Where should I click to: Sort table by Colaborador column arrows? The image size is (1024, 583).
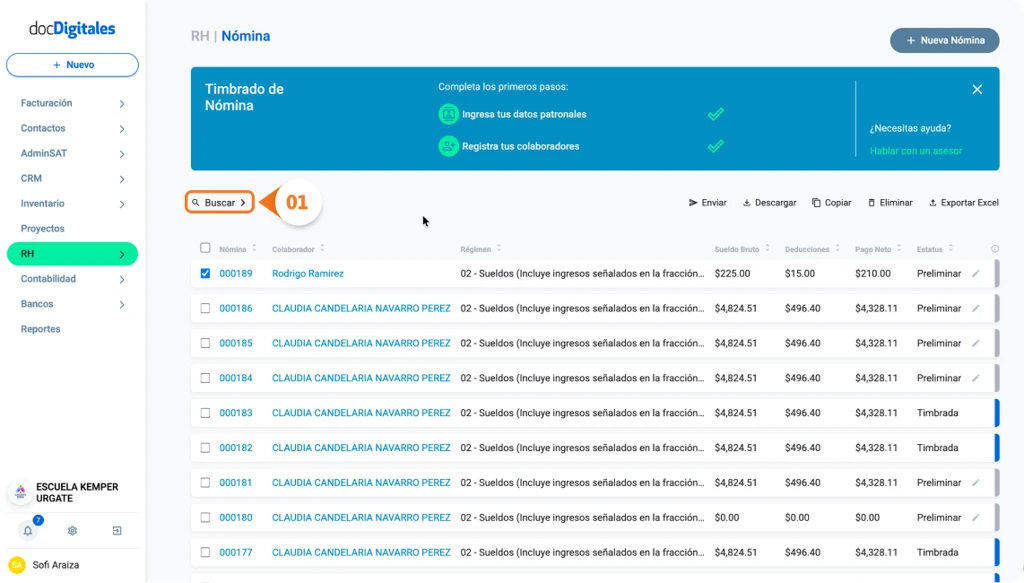pyautogui.click(x=322, y=249)
